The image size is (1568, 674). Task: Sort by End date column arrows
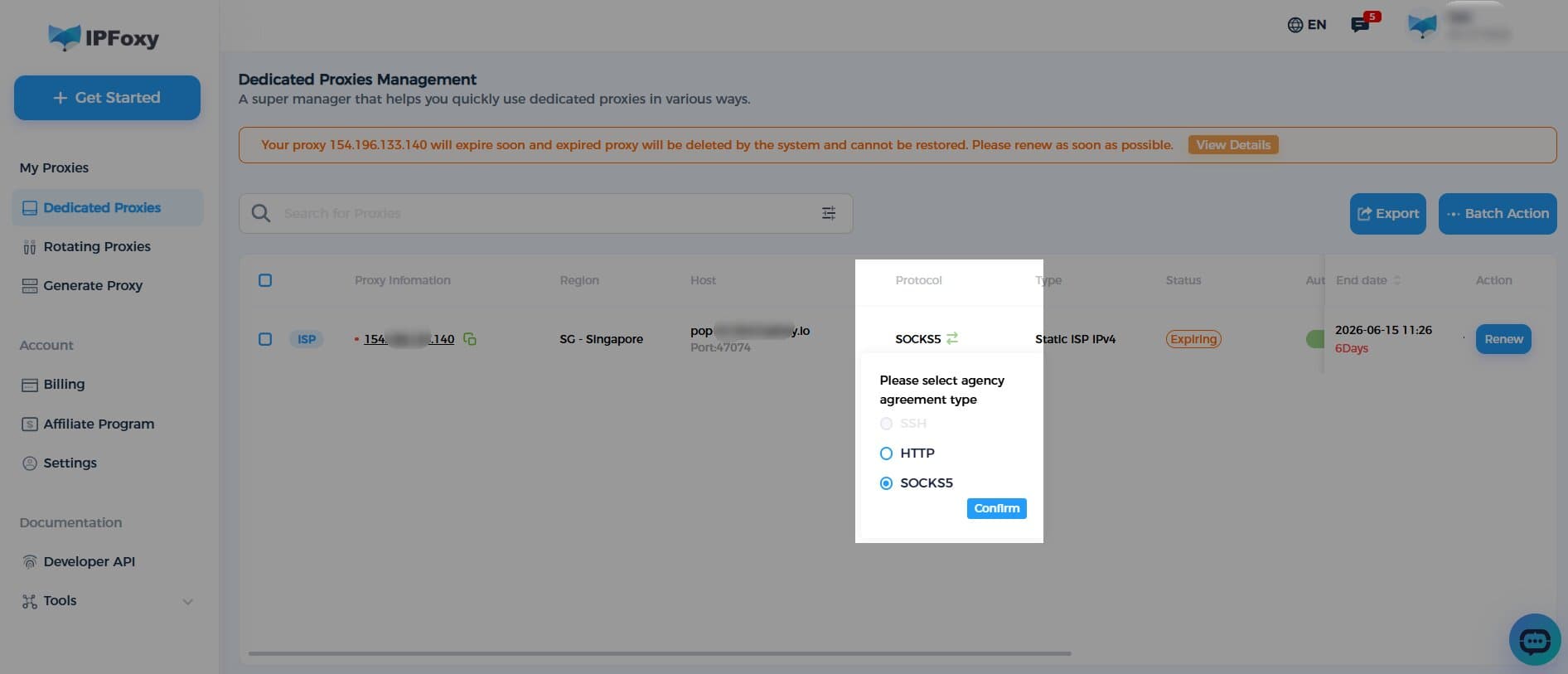coord(1397,280)
